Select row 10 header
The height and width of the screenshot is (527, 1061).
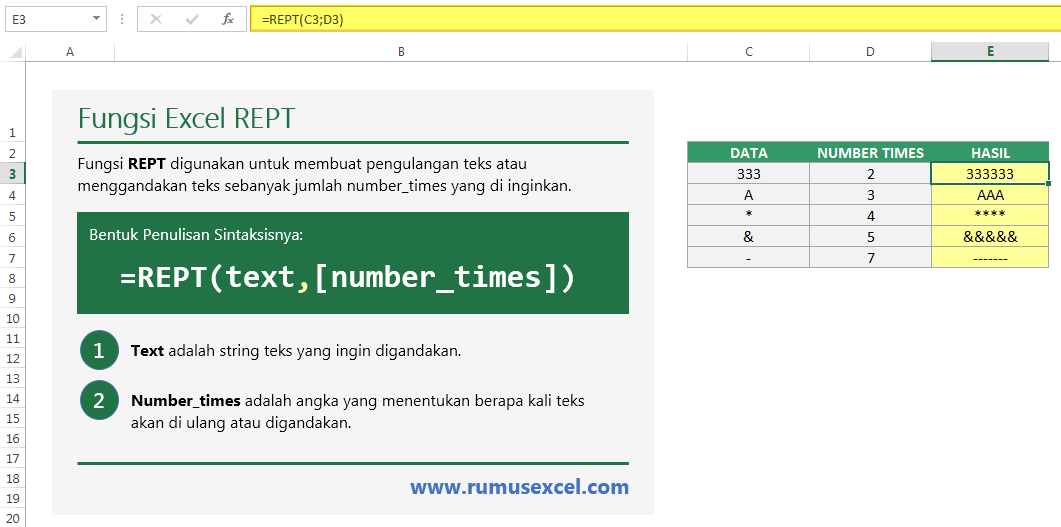pyautogui.click(x=13, y=318)
